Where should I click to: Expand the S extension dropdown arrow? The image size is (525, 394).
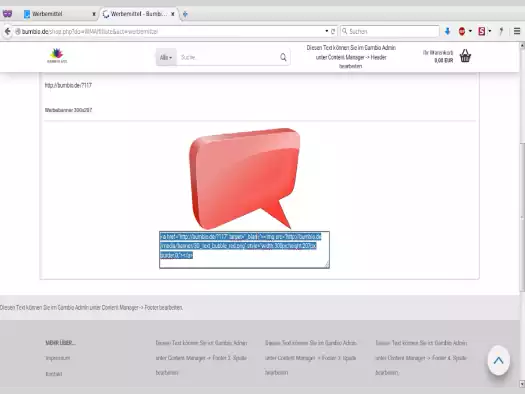pos(490,31)
